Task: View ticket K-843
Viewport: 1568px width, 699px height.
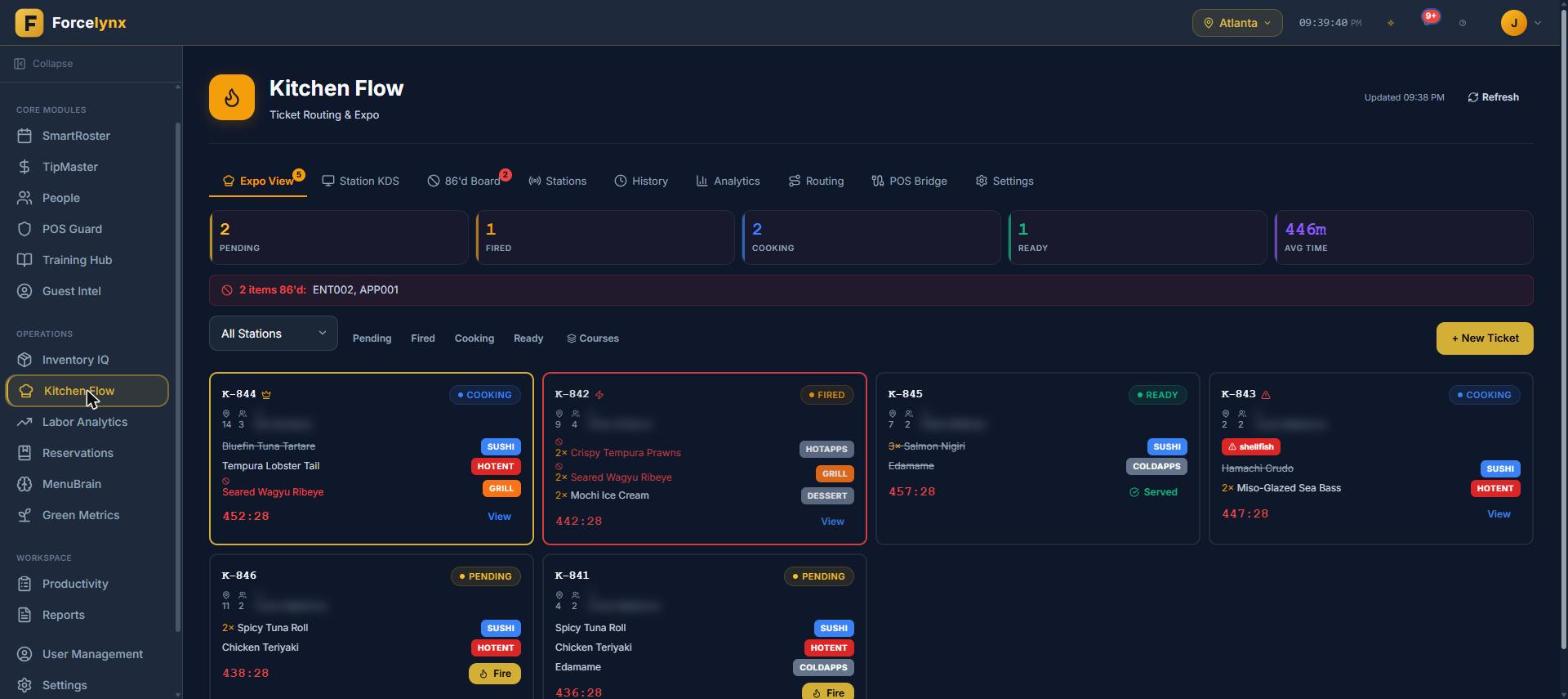Action: click(1498, 514)
